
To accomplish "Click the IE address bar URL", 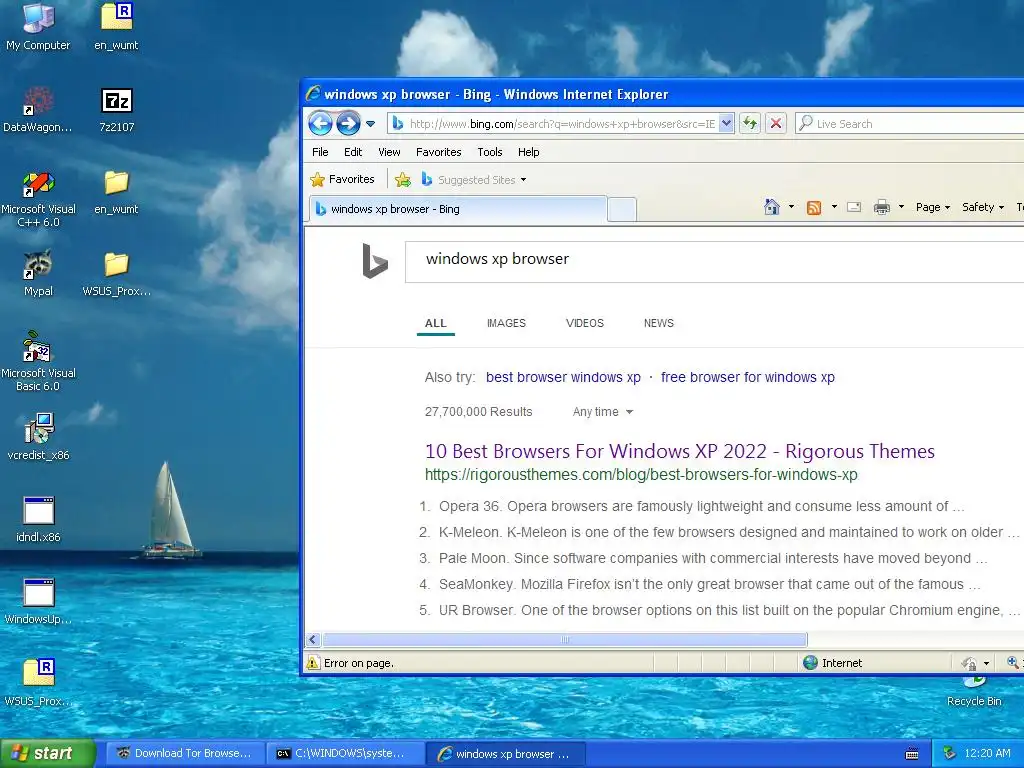I will [x=562, y=123].
